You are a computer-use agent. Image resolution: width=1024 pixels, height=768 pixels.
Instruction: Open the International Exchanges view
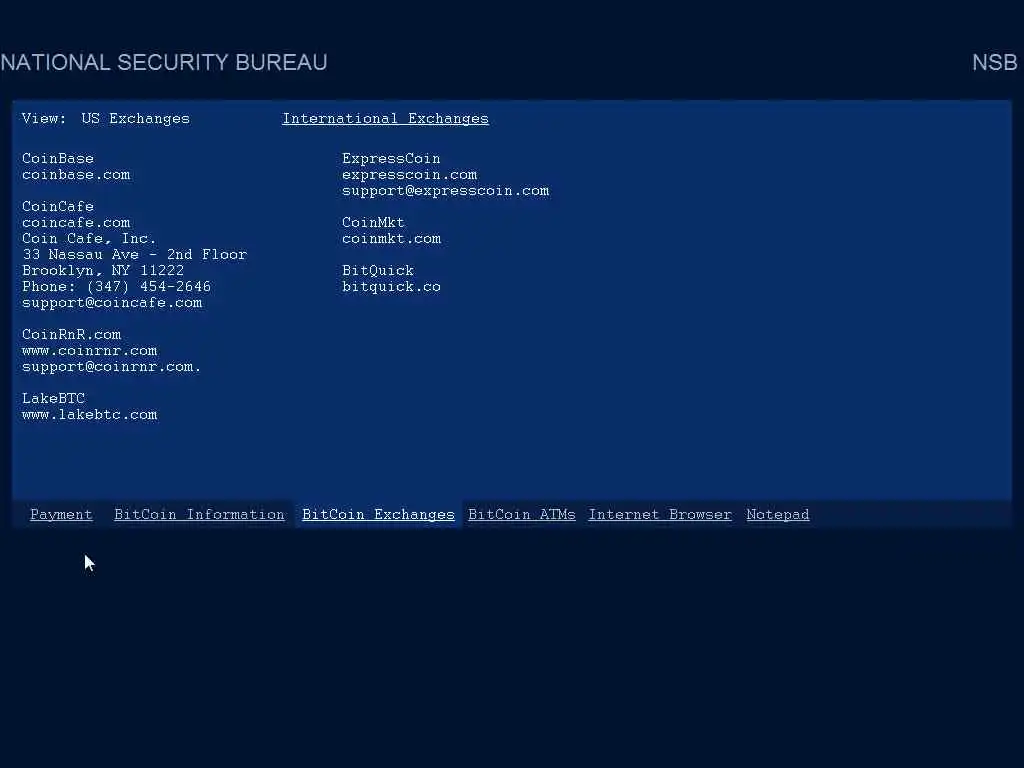pyautogui.click(x=385, y=119)
